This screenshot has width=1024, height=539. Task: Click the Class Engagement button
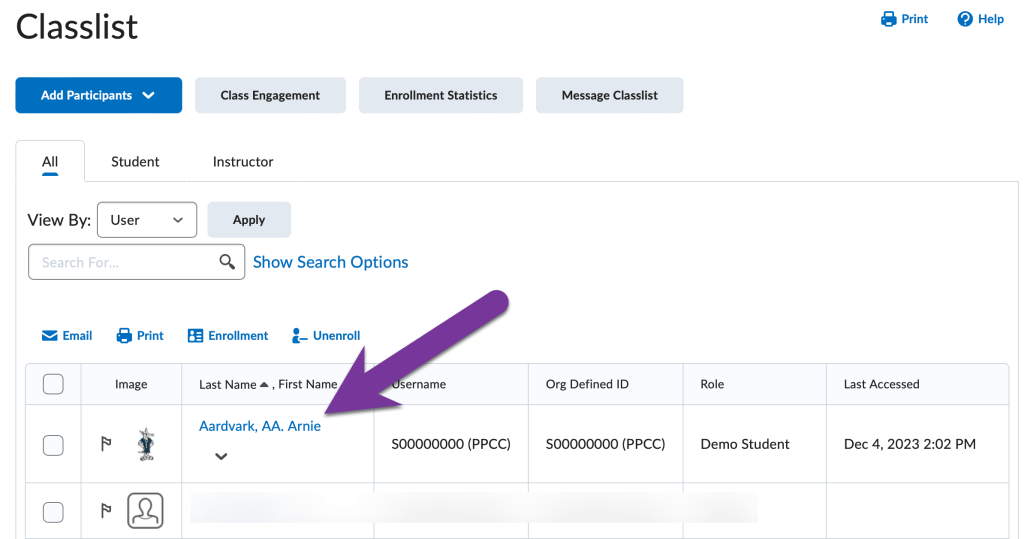pyautogui.click(x=270, y=95)
